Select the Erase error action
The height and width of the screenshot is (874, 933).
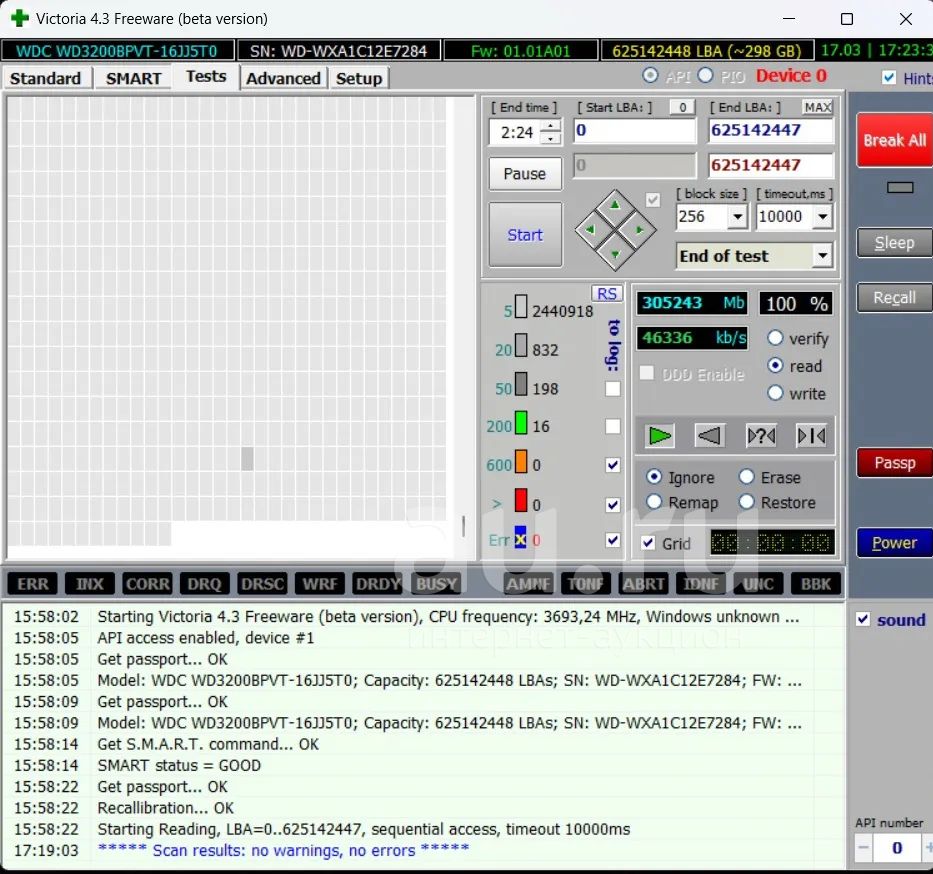(746, 477)
